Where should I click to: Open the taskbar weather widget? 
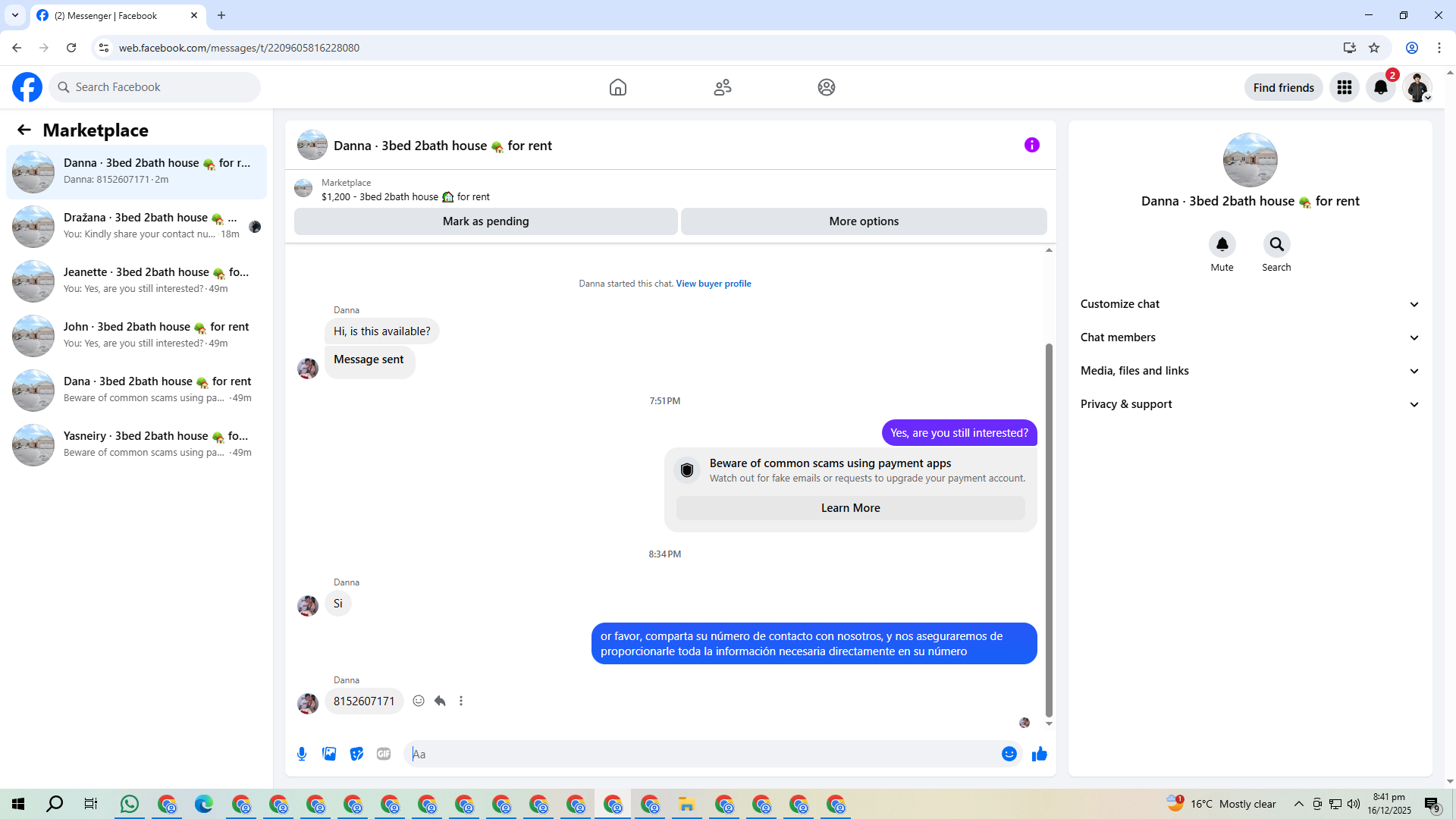pos(1222,804)
